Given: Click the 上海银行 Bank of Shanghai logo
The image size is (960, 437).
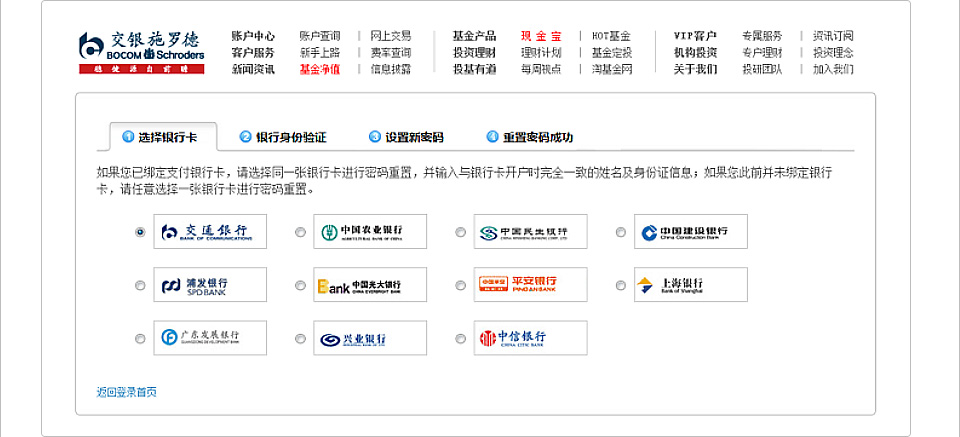Looking at the screenshot, I should [x=691, y=285].
